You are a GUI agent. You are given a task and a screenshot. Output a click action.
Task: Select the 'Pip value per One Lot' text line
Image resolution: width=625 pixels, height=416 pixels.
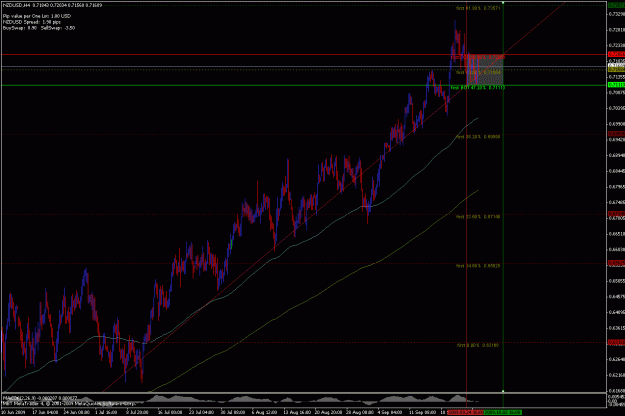(x=37, y=16)
